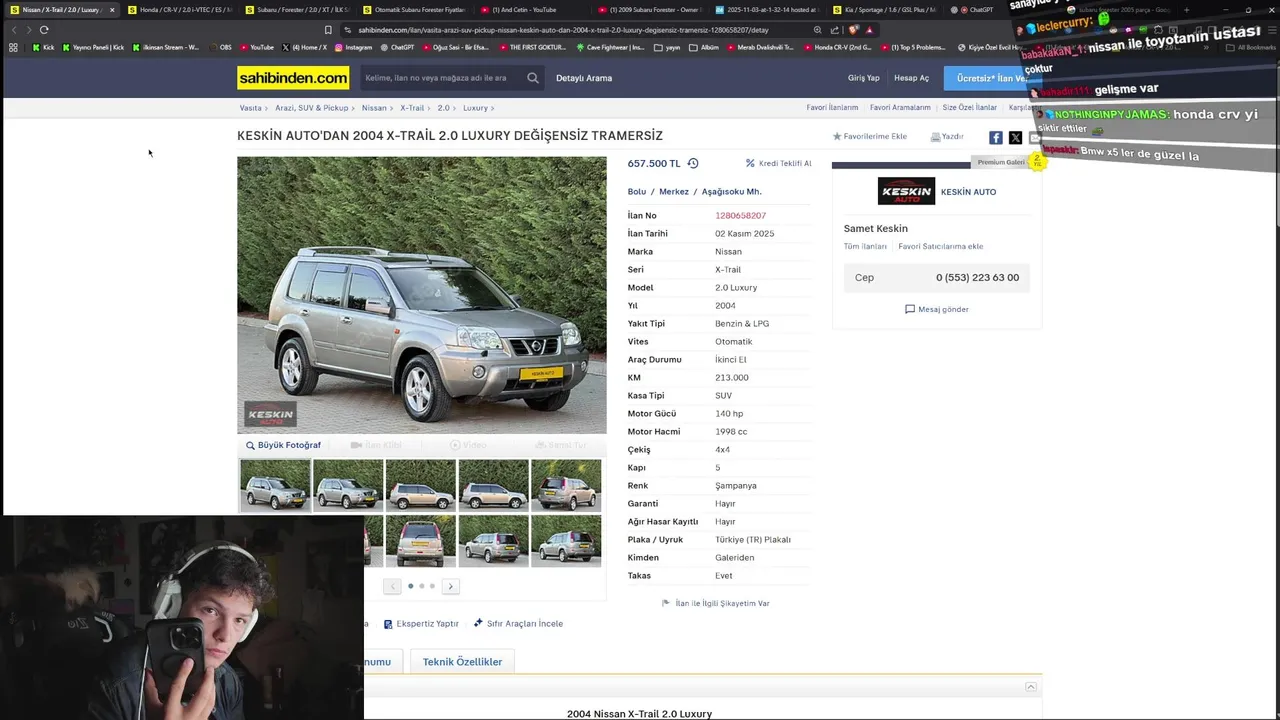Click Favori Satıcılarıma ekle link
This screenshot has width=1280, height=720.
(940, 246)
